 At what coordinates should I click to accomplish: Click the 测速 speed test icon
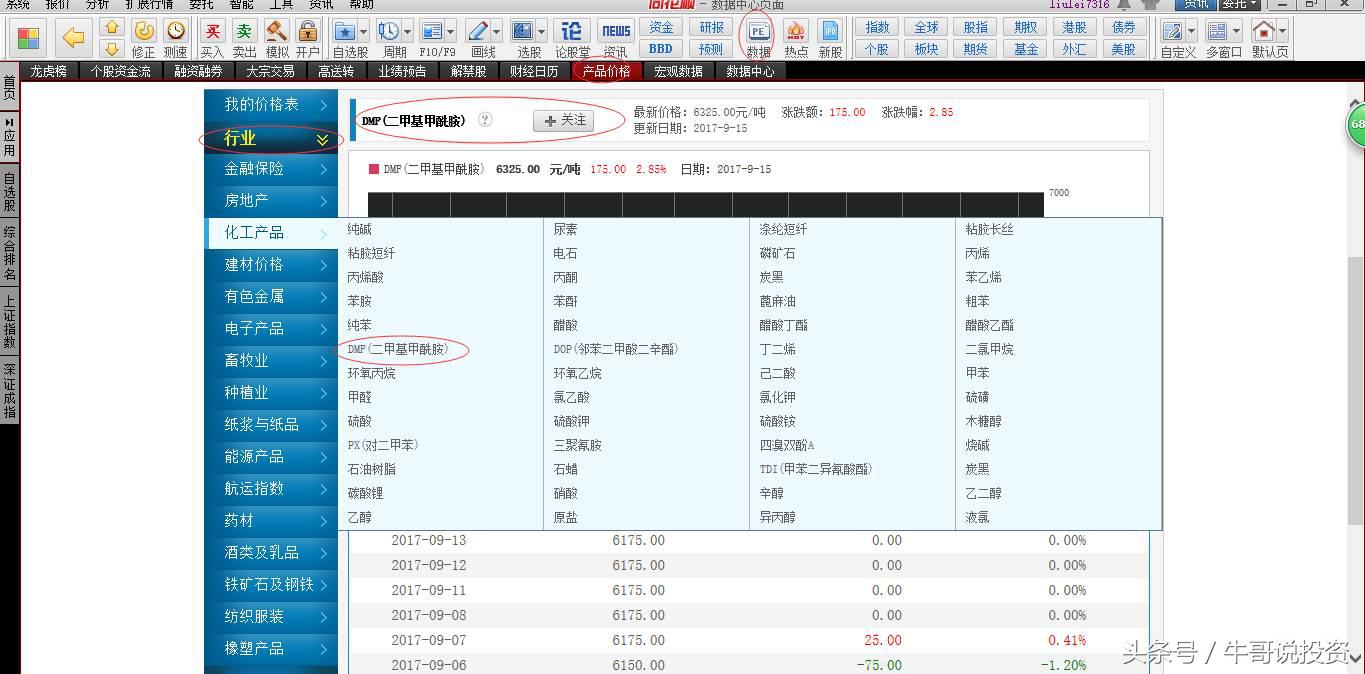[176, 31]
